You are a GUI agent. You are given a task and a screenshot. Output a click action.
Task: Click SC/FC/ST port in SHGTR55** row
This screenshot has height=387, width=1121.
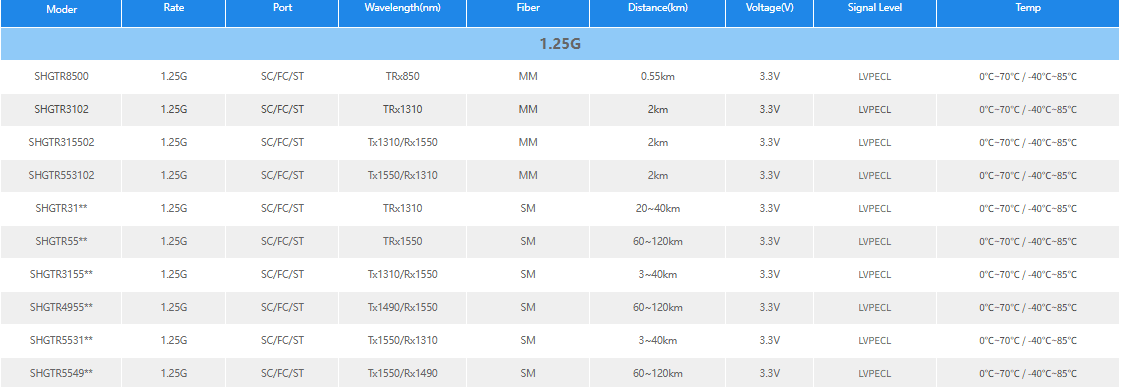coord(282,241)
